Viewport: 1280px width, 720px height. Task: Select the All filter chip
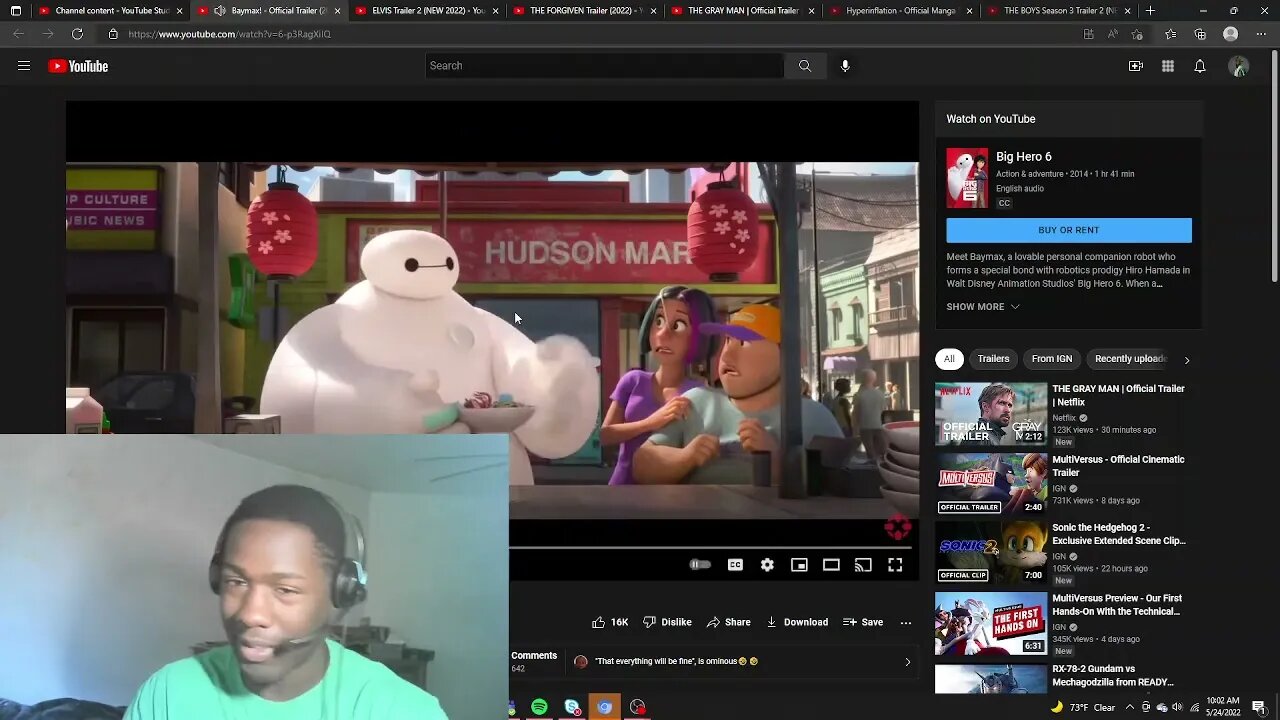tap(949, 359)
